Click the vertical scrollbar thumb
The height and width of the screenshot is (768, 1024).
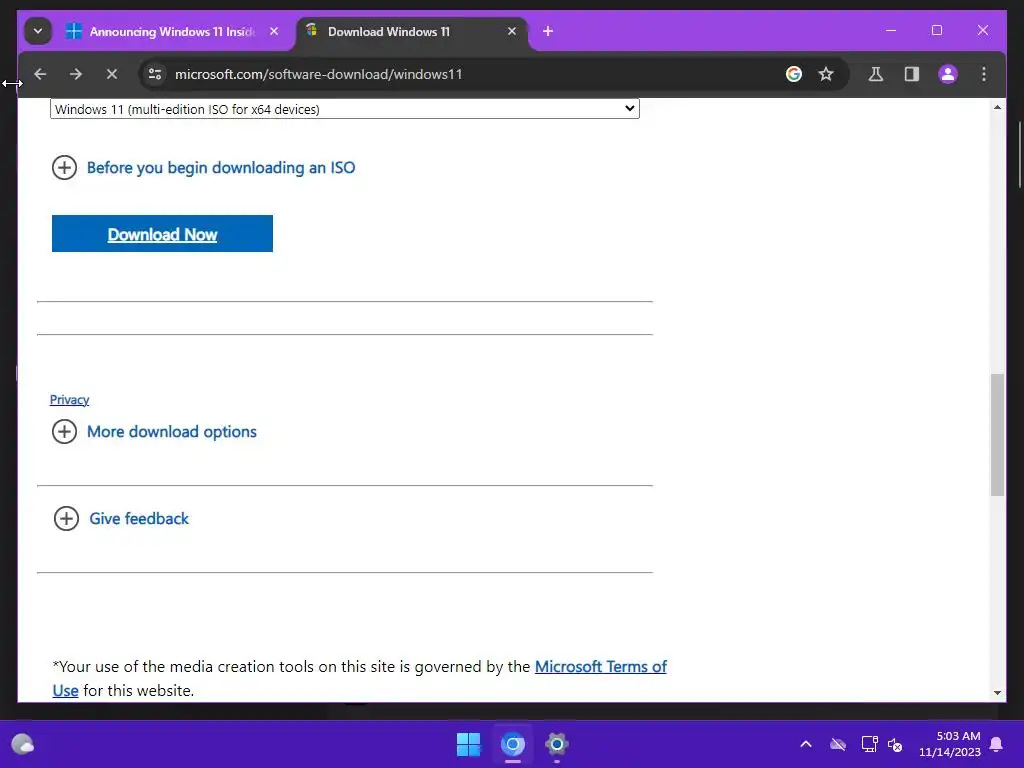click(997, 435)
